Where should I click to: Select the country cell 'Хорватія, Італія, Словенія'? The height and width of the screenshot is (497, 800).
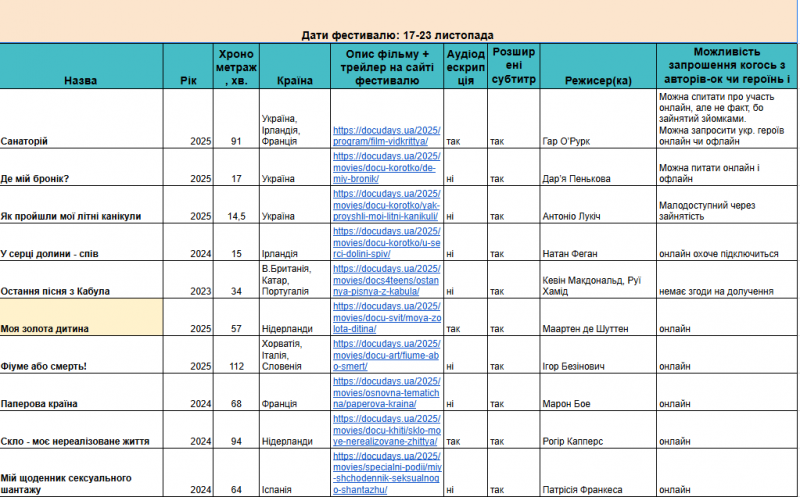(x=295, y=355)
